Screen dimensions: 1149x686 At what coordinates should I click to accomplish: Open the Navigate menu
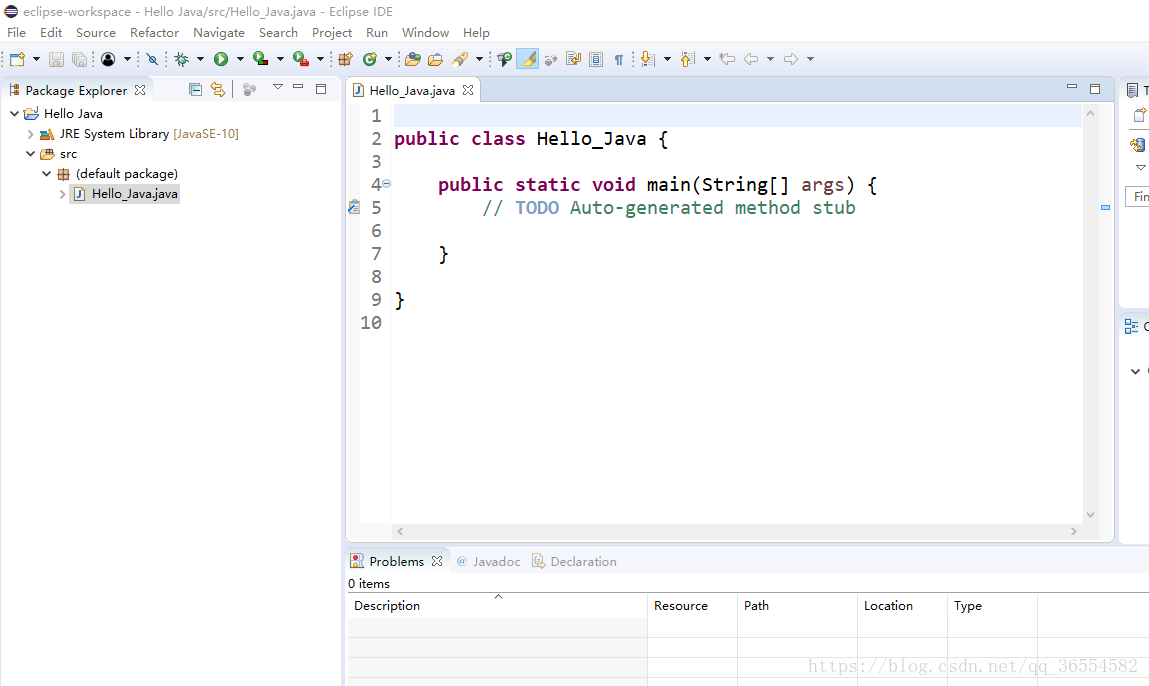(x=219, y=33)
